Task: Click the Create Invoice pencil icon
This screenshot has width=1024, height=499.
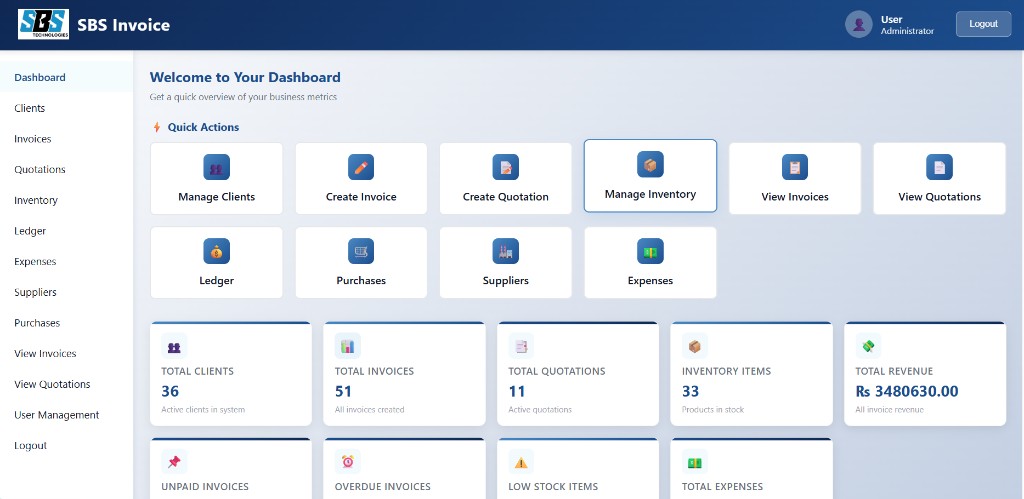Action: coord(361,167)
